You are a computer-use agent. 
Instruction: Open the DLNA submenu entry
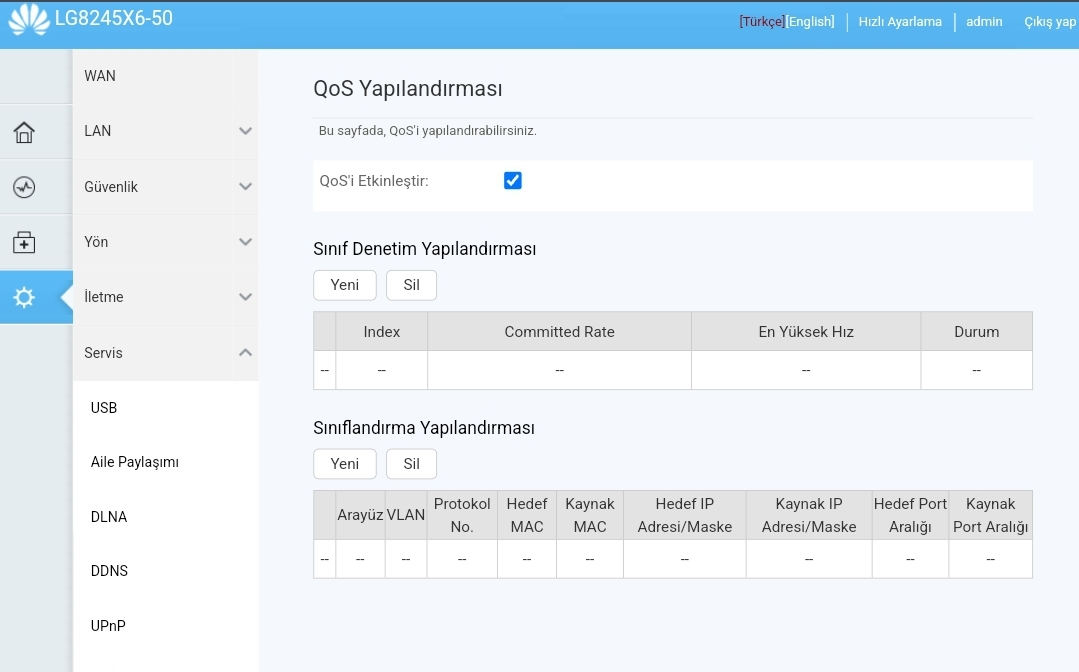(109, 517)
